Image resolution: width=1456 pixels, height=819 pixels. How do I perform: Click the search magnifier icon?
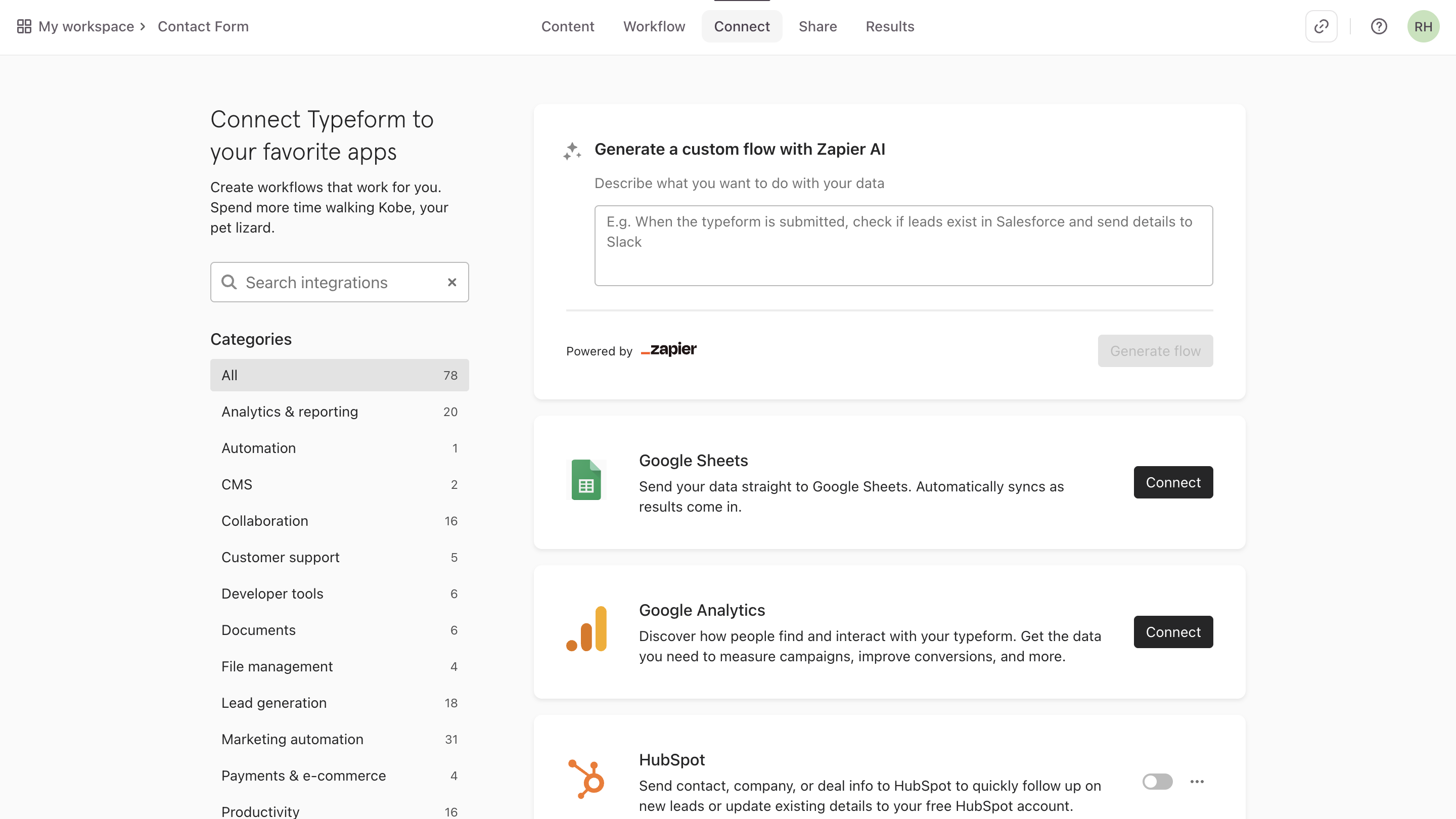(229, 282)
